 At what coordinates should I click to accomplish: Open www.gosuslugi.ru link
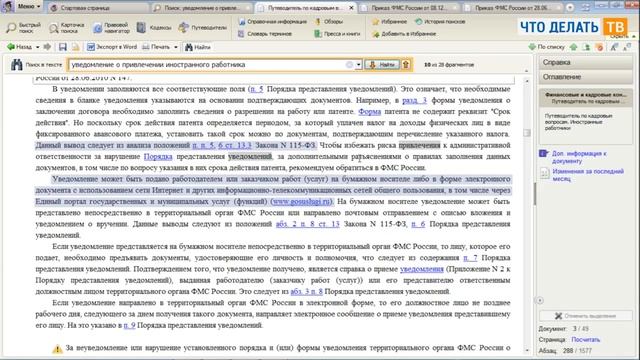(302, 201)
